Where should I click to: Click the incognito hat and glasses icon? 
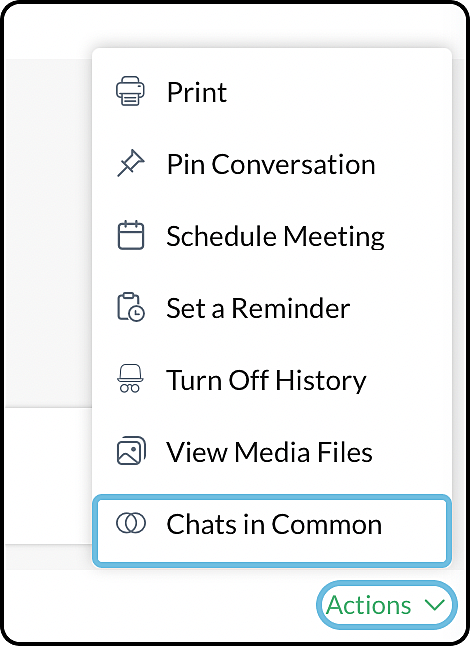[130, 379]
